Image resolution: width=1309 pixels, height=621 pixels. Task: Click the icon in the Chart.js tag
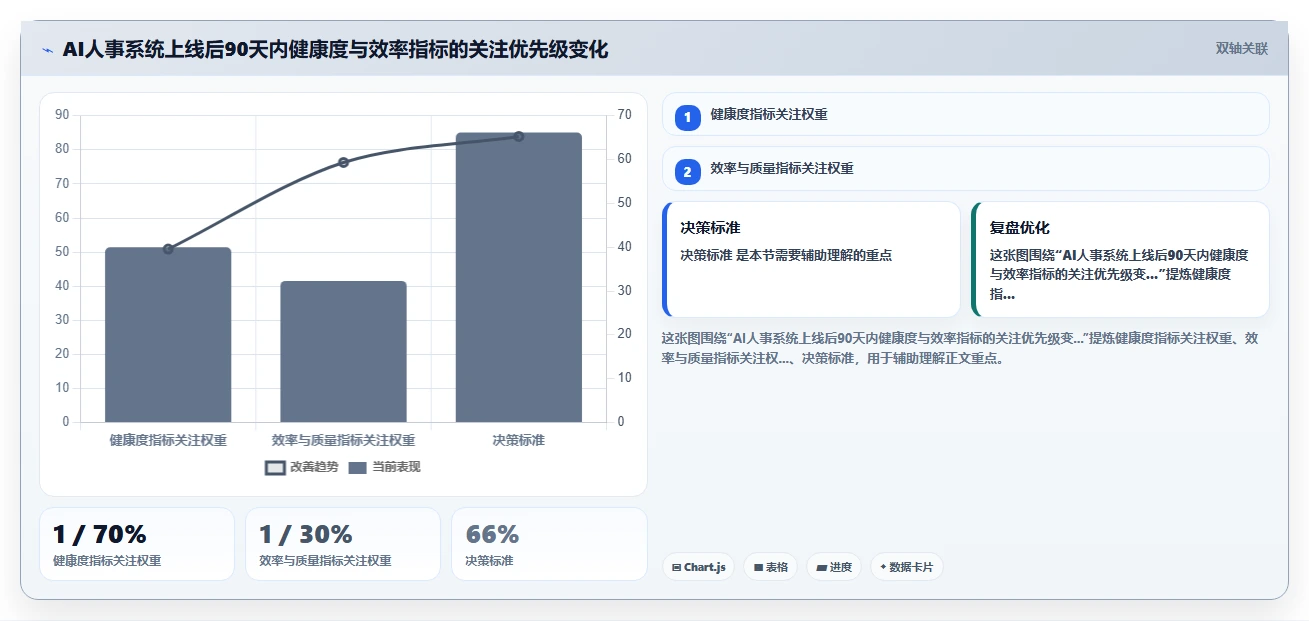(677, 567)
